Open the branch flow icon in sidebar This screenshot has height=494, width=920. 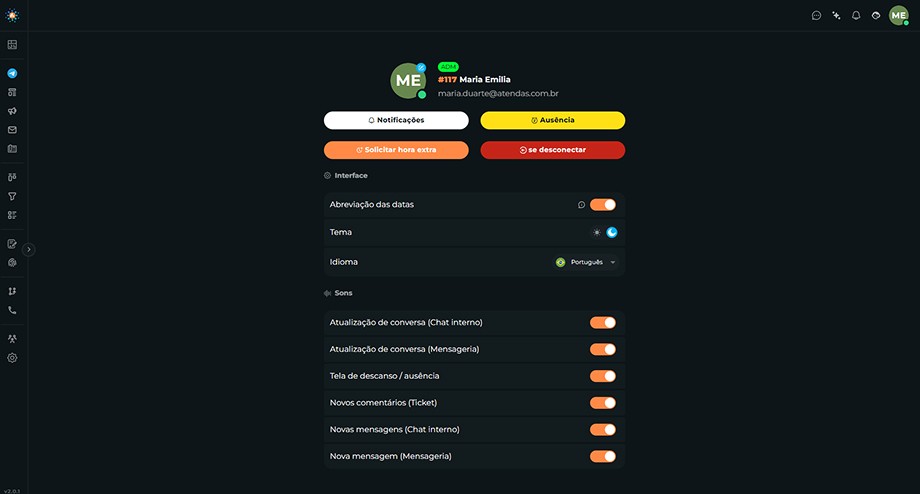tap(12, 292)
